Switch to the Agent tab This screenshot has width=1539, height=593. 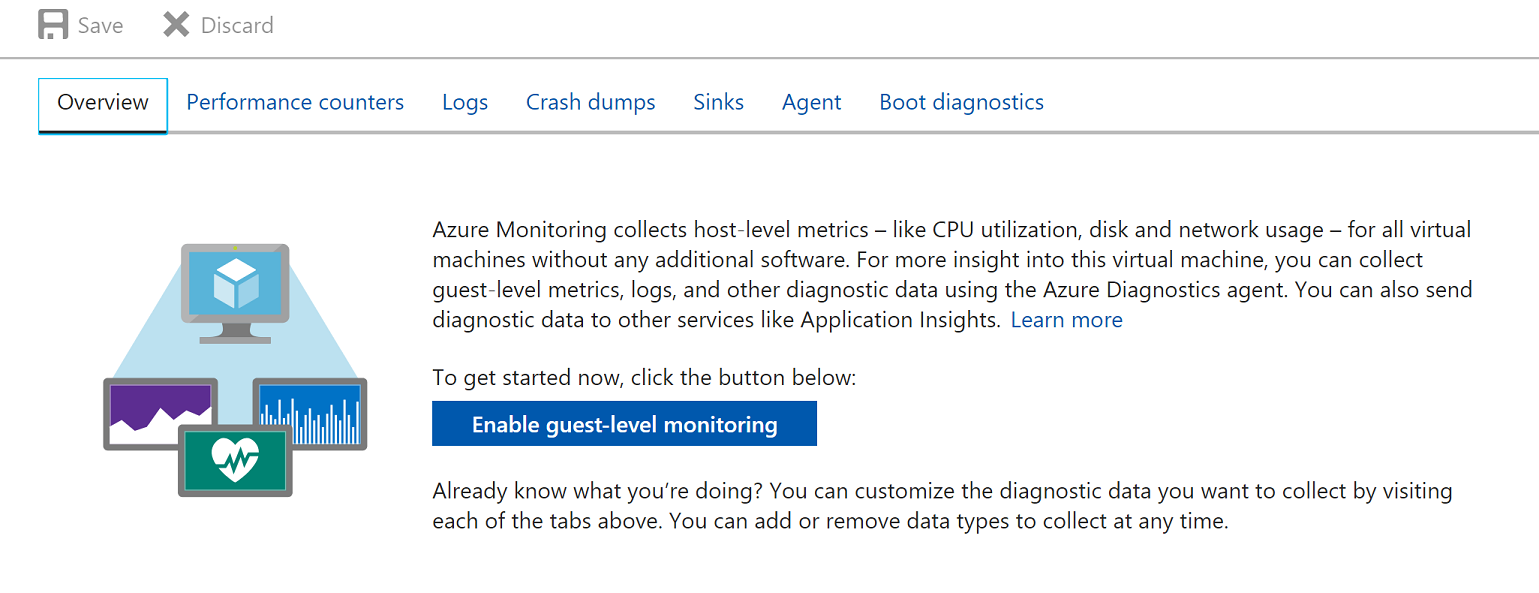tap(812, 102)
